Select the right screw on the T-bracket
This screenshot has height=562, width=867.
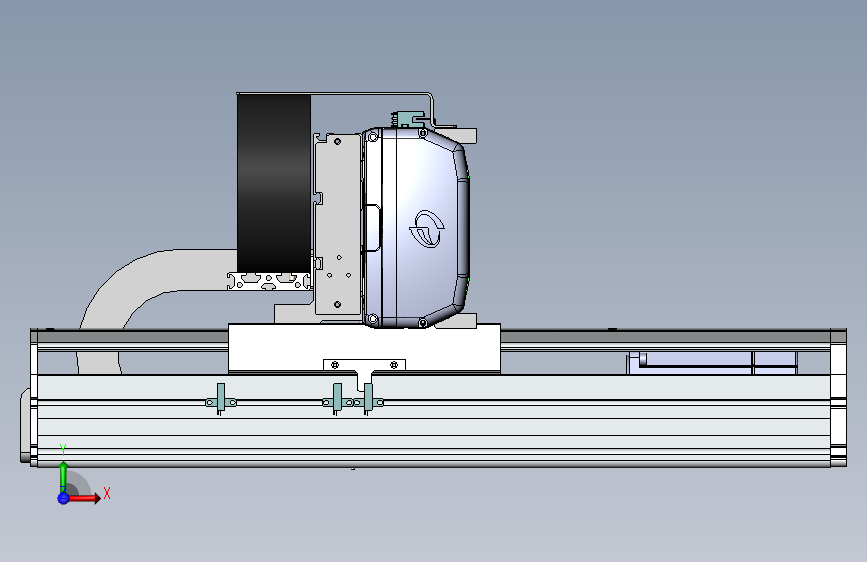394,365
